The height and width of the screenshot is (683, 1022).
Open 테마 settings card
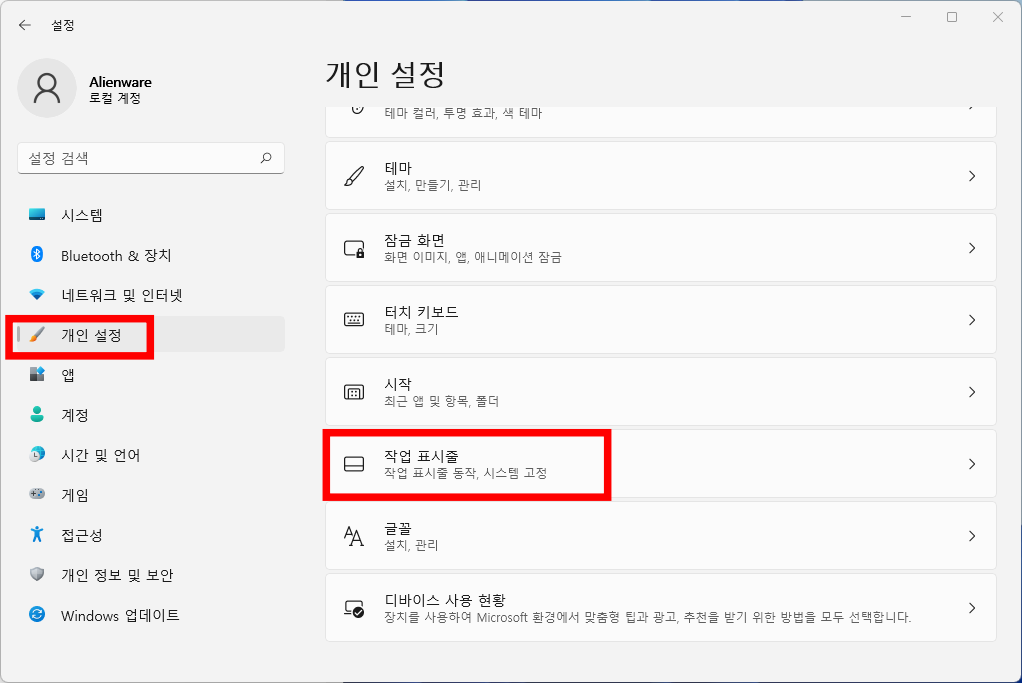pos(661,176)
